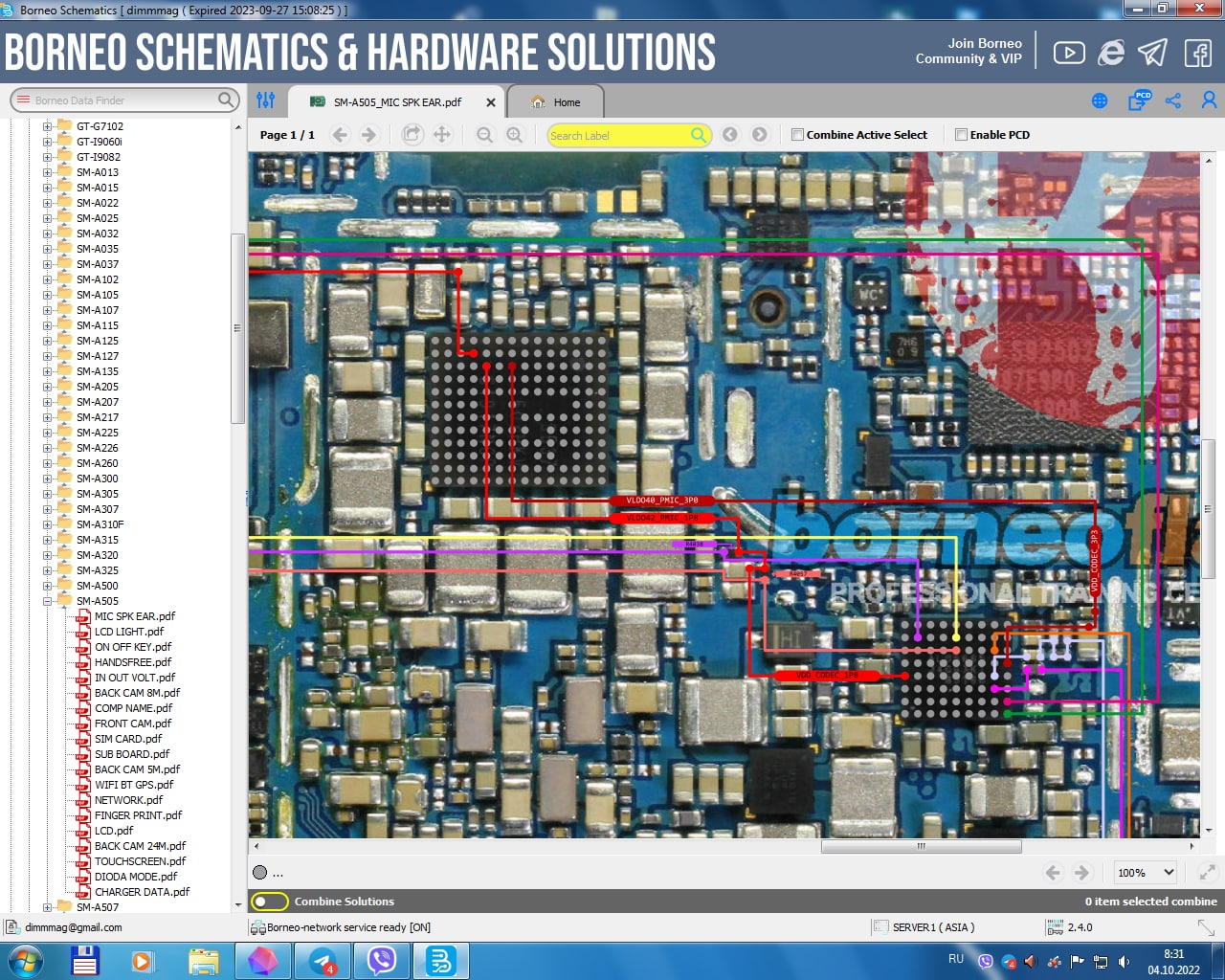Click the filter settings sliders icon
This screenshot has width=1225, height=980.
266,100
